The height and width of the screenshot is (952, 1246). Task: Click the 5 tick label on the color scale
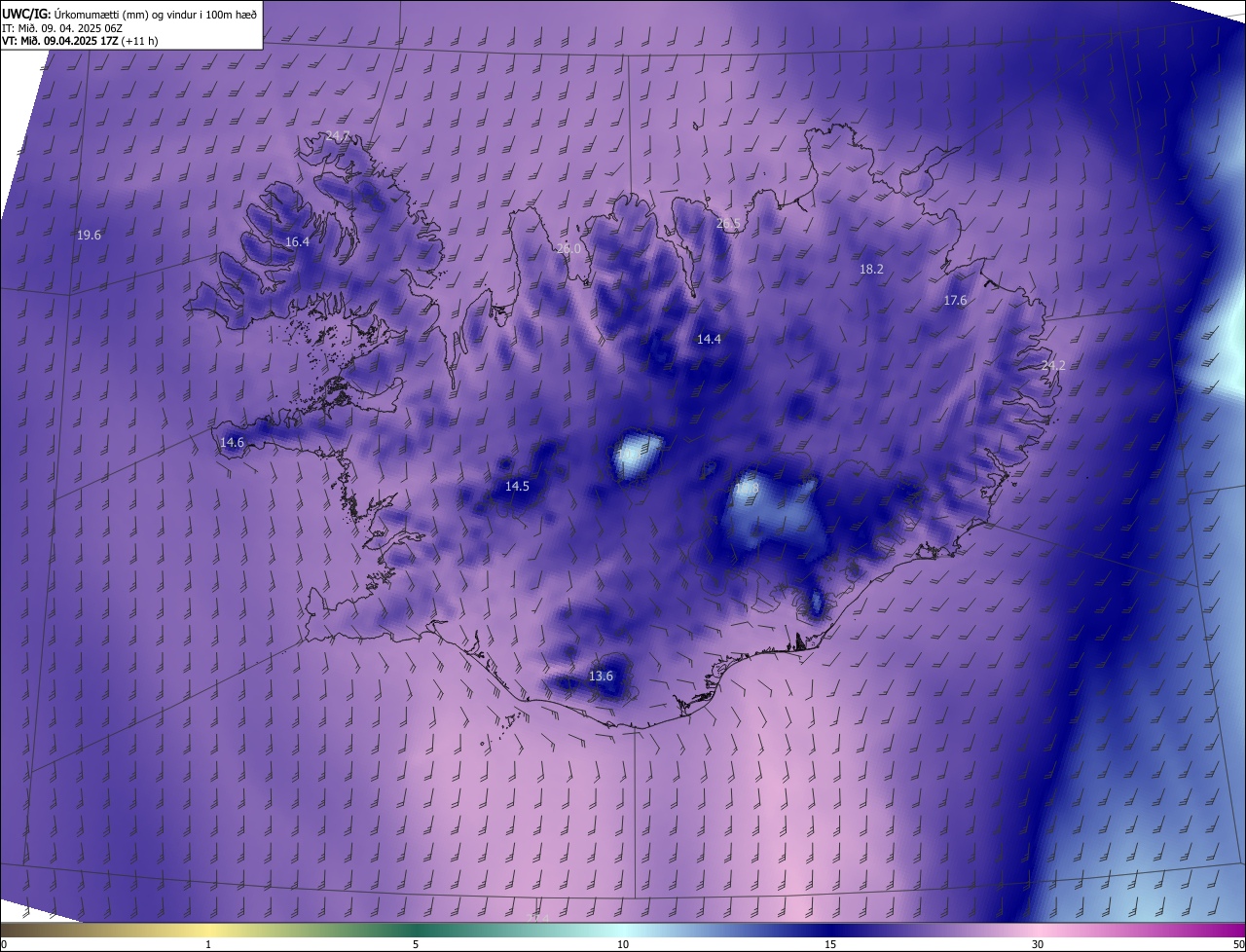[x=416, y=944]
